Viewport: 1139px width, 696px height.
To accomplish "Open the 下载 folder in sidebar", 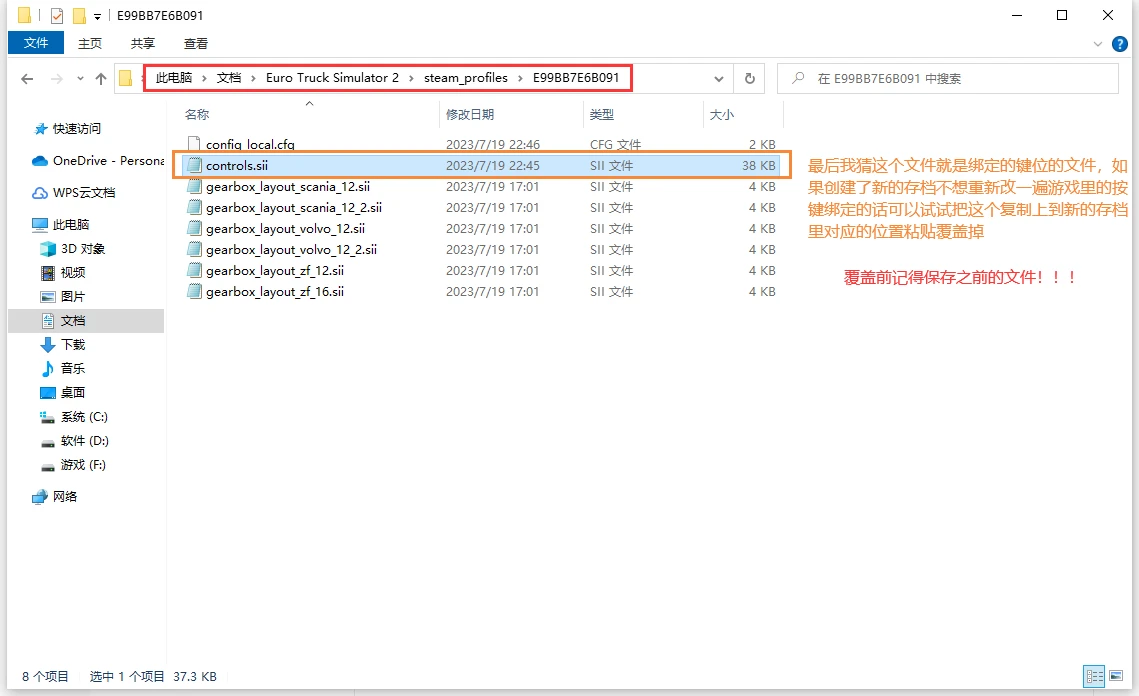I will pos(73,344).
